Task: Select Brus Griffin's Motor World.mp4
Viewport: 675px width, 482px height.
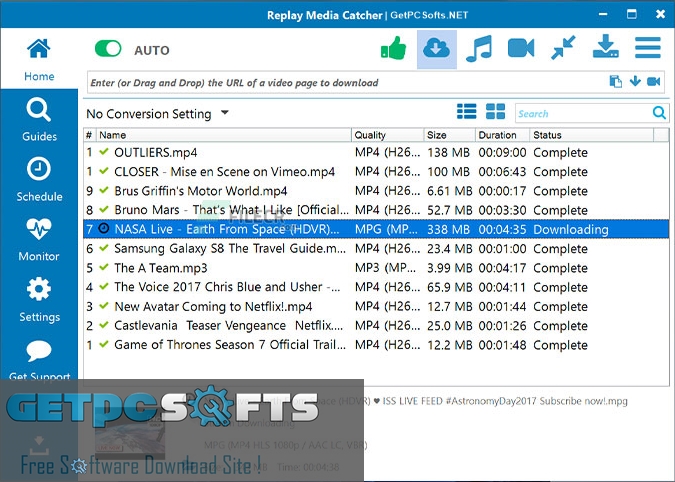Action: 376,191
